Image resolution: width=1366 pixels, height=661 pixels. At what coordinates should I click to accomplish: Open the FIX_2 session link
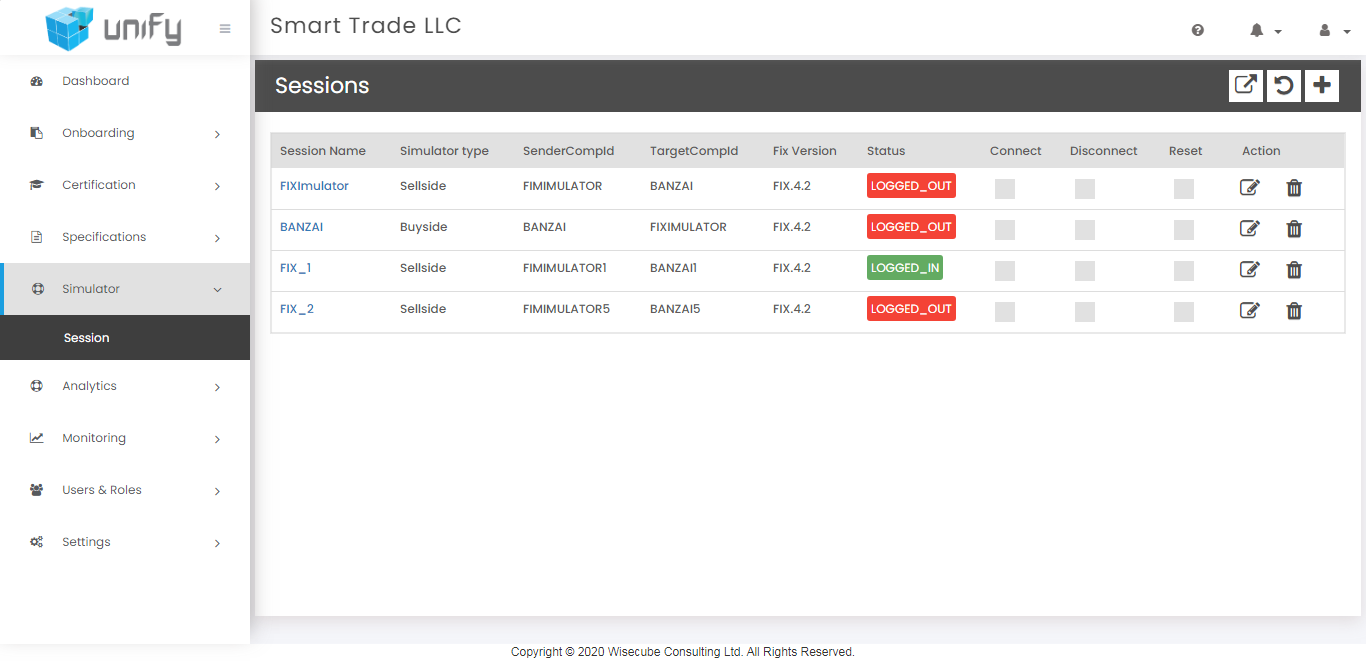coord(297,309)
